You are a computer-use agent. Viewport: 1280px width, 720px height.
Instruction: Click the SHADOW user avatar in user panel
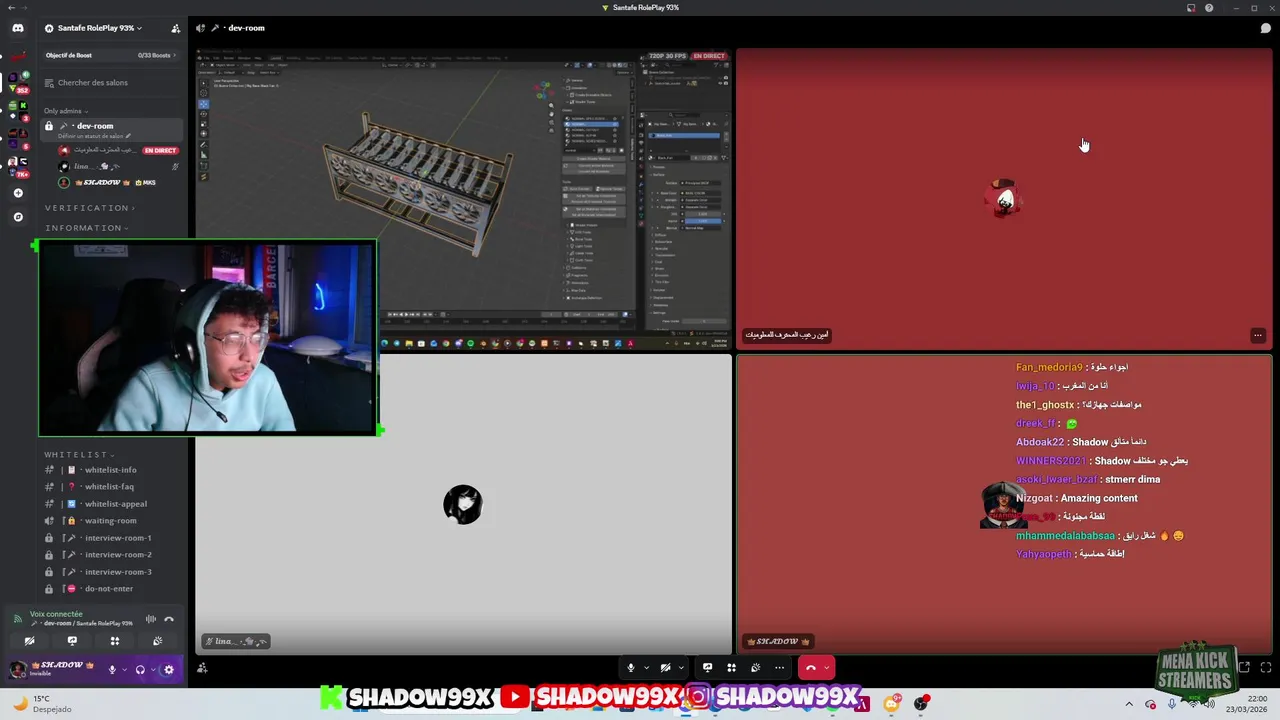pyautogui.click(x=18, y=669)
